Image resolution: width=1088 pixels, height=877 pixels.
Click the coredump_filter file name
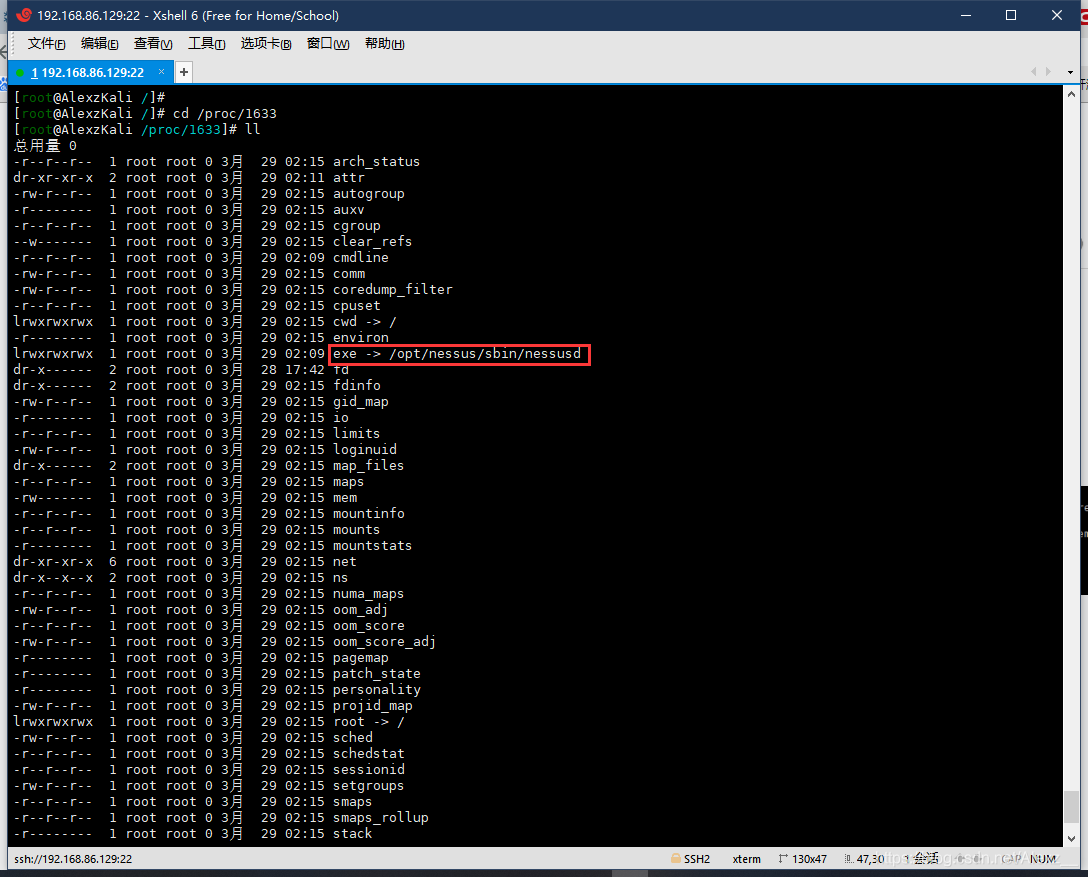pos(393,289)
